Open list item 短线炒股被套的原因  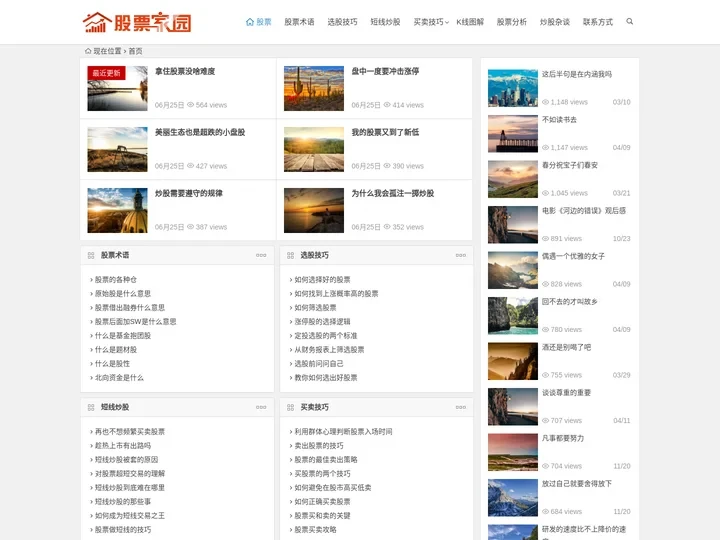(x=126, y=459)
